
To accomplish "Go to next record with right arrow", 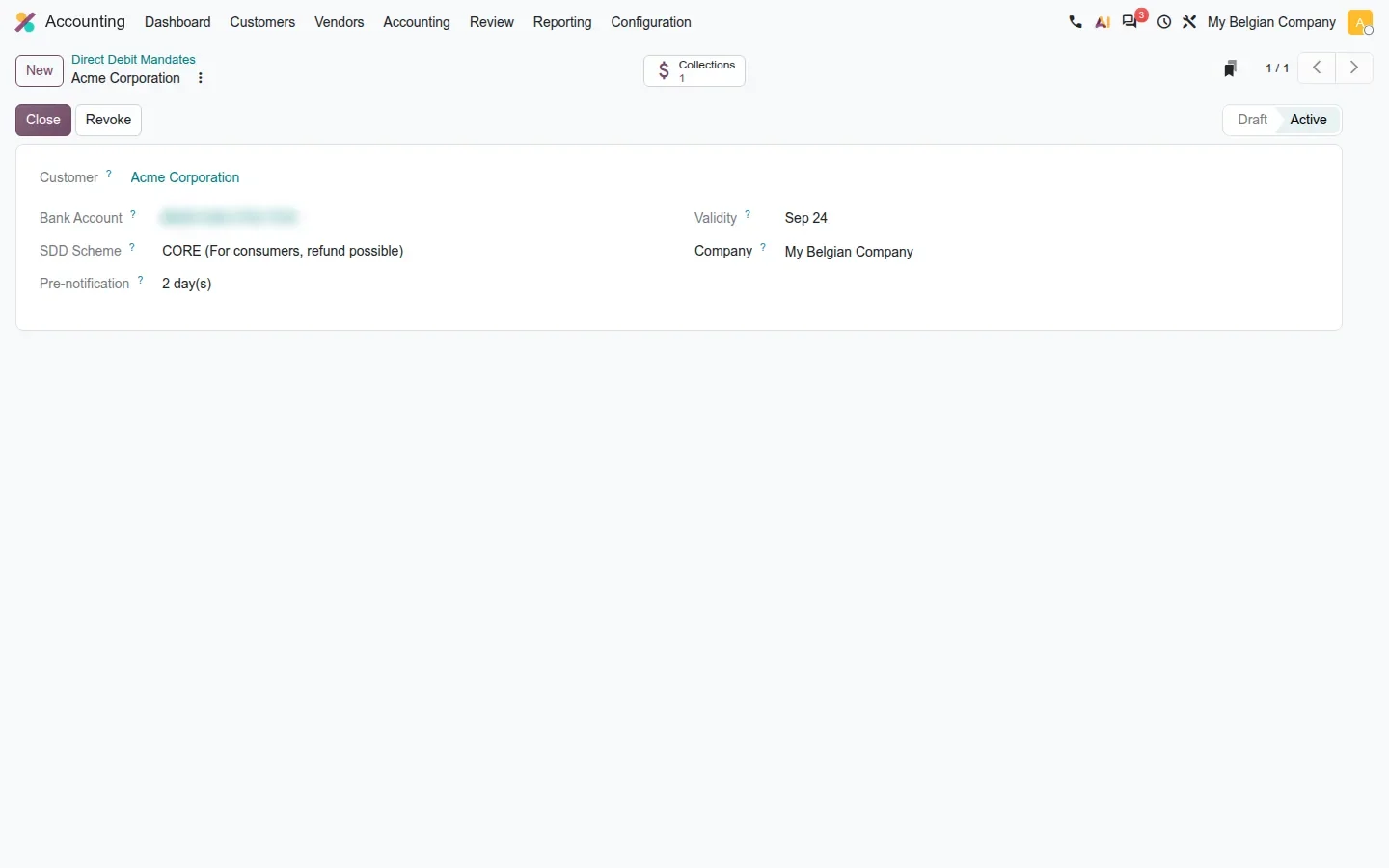I will click(x=1354, y=68).
